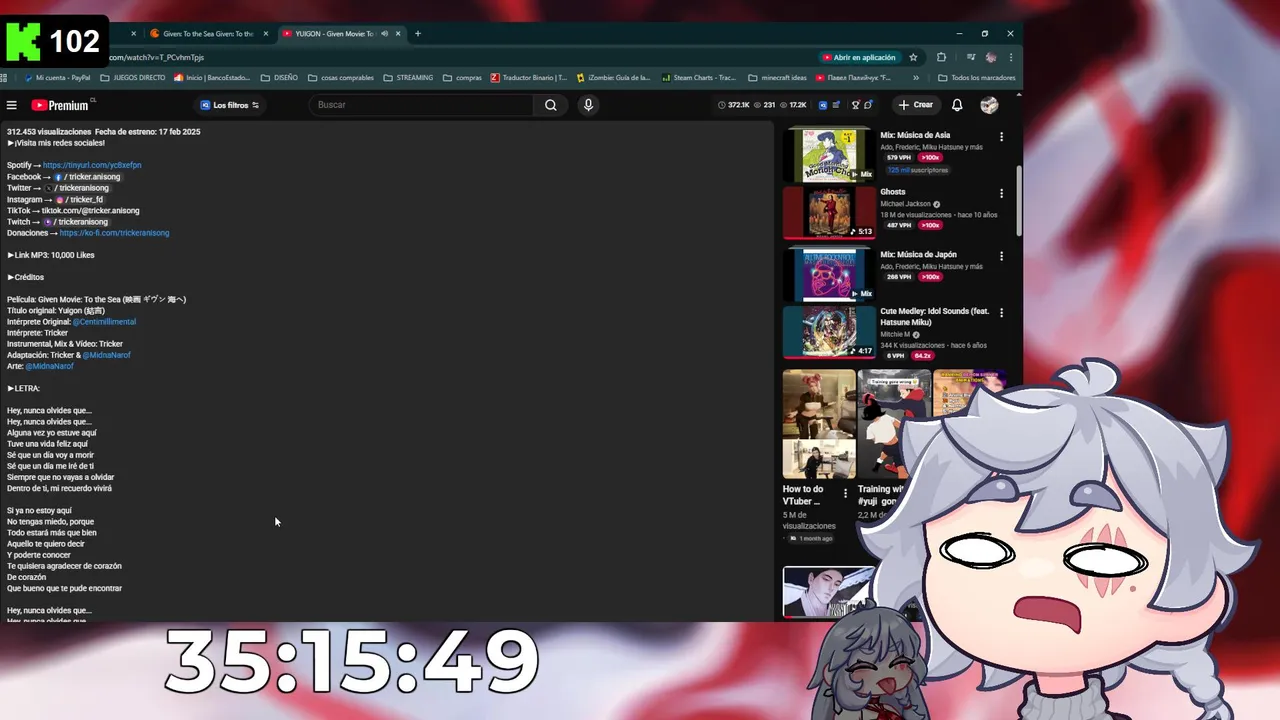Image resolution: width=1280 pixels, height=720 pixels.
Task: Open the Crear menu
Action: click(x=915, y=105)
